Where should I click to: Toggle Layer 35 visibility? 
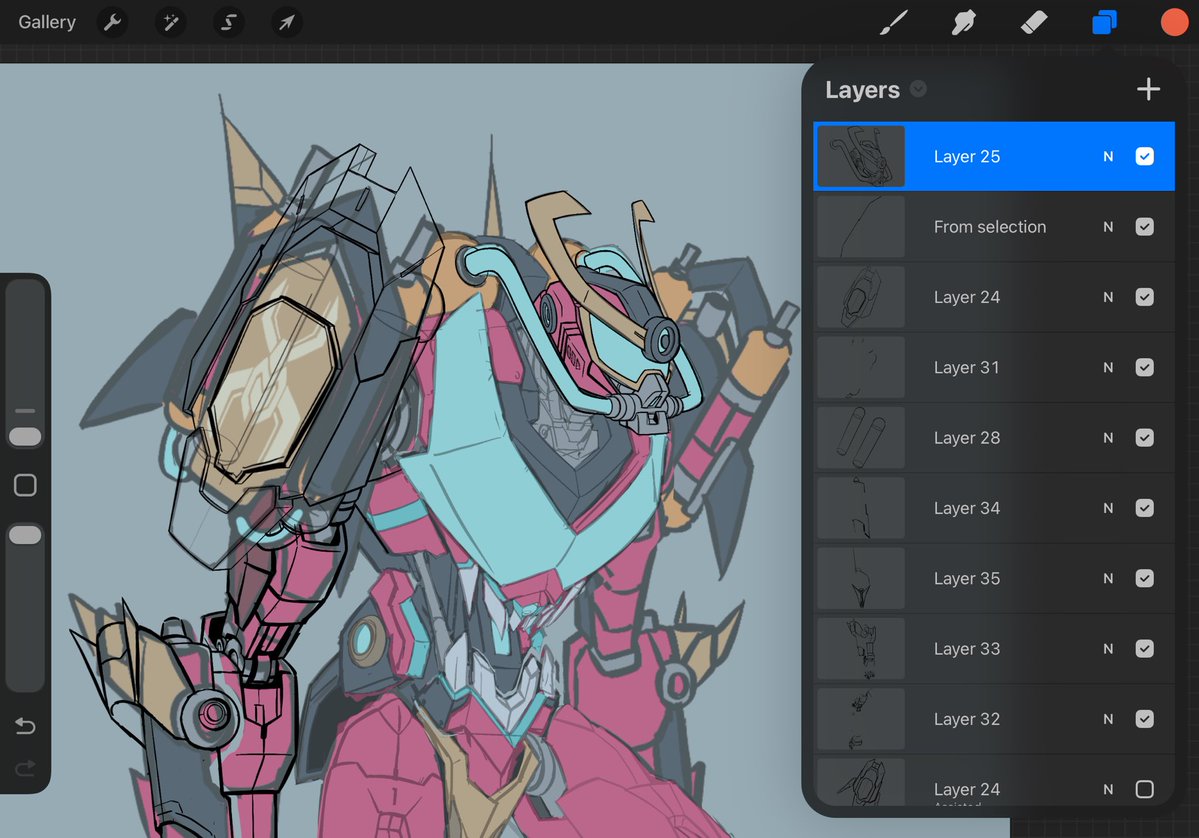1145,578
